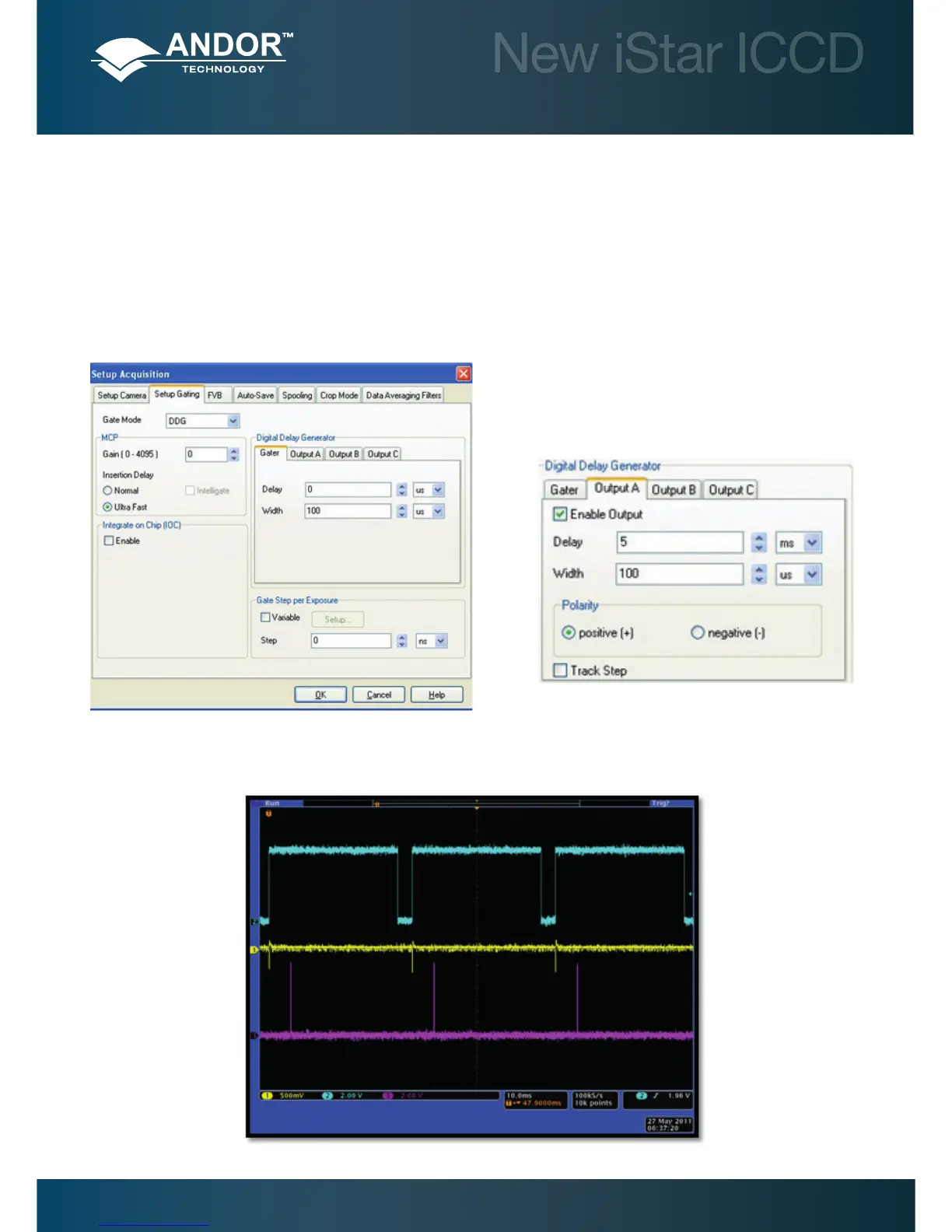Toggle the Variable gate step checkbox

click(x=265, y=618)
